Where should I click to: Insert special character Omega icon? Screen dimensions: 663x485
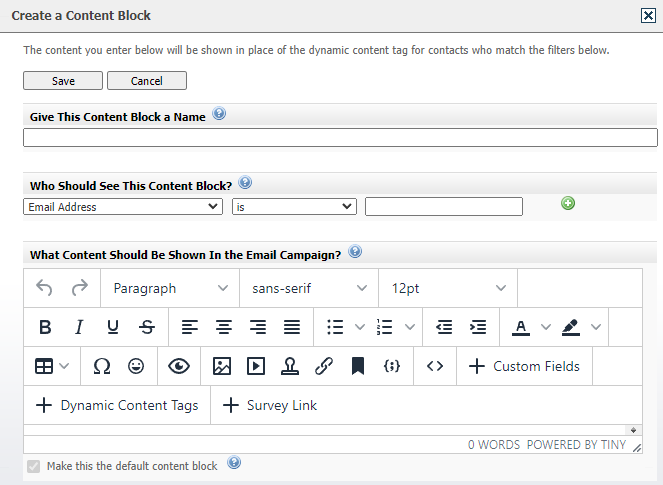101,366
